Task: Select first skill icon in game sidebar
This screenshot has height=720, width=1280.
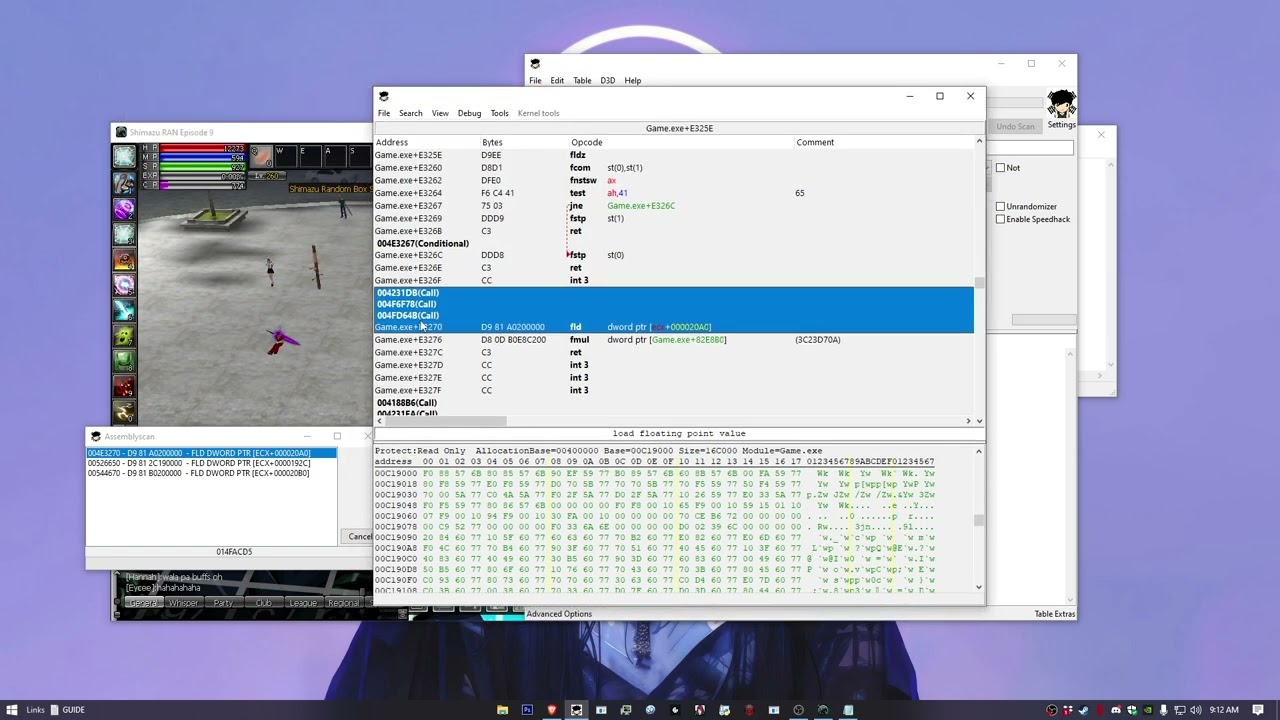Action: [124, 156]
